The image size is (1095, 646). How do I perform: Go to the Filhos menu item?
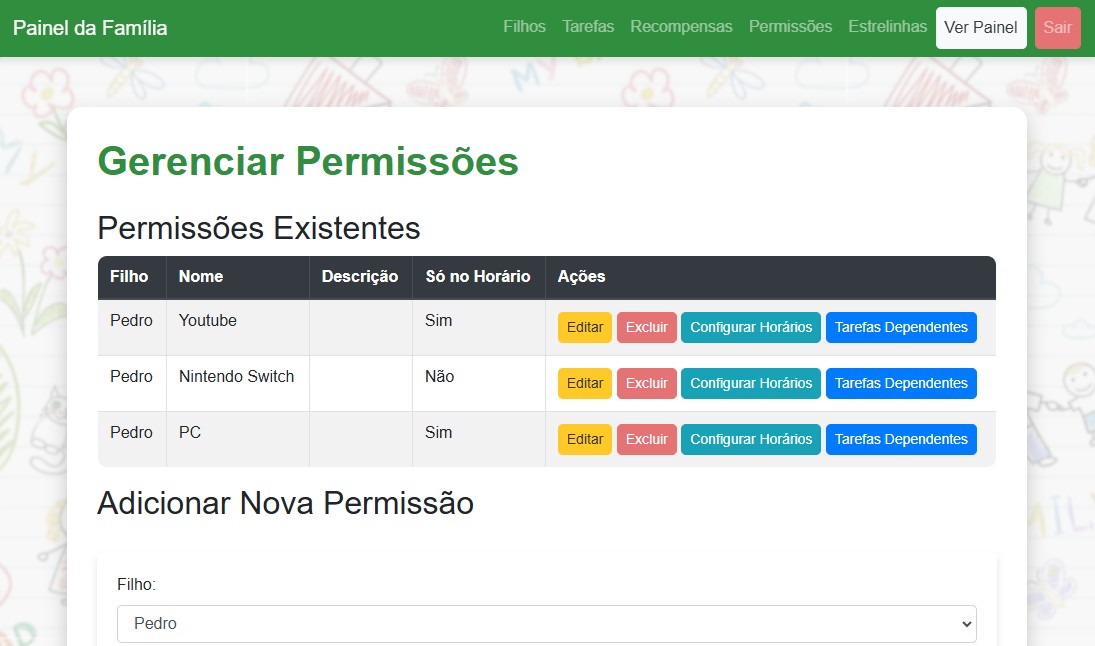[524, 27]
